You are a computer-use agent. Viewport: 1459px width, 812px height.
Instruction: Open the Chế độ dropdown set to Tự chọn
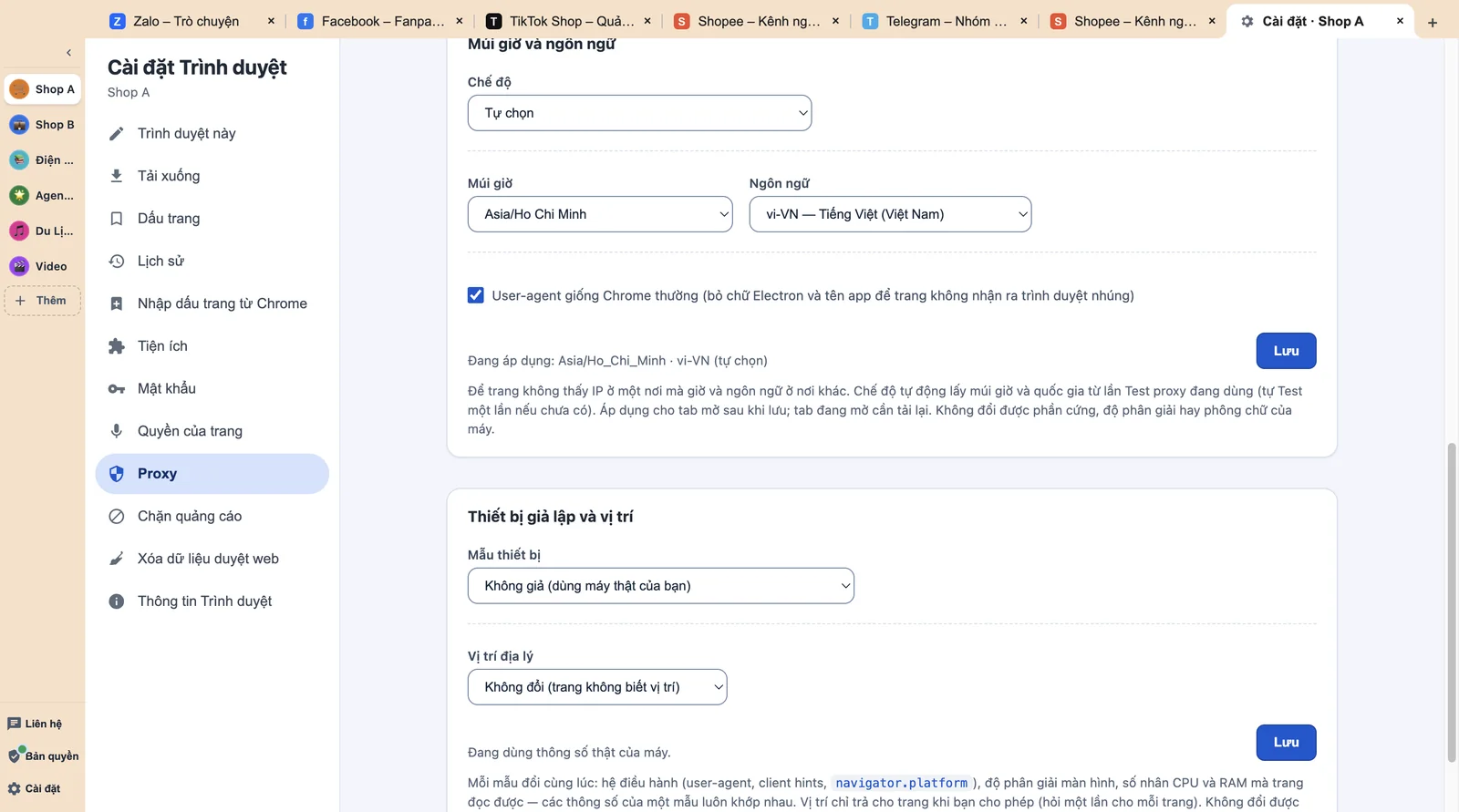click(x=639, y=113)
